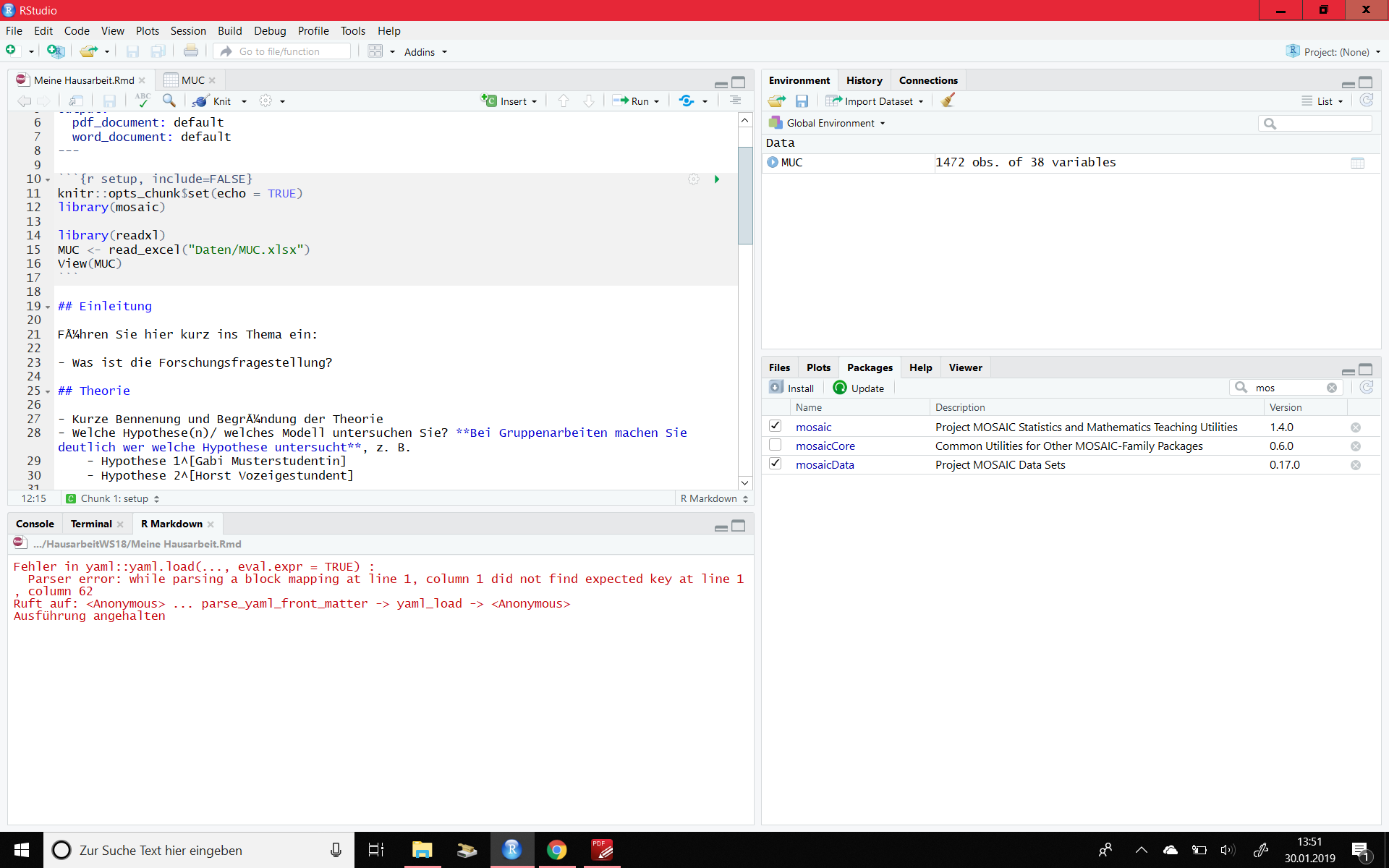
Task: Run current setup chunk green arrow
Action: pyautogui.click(x=716, y=179)
